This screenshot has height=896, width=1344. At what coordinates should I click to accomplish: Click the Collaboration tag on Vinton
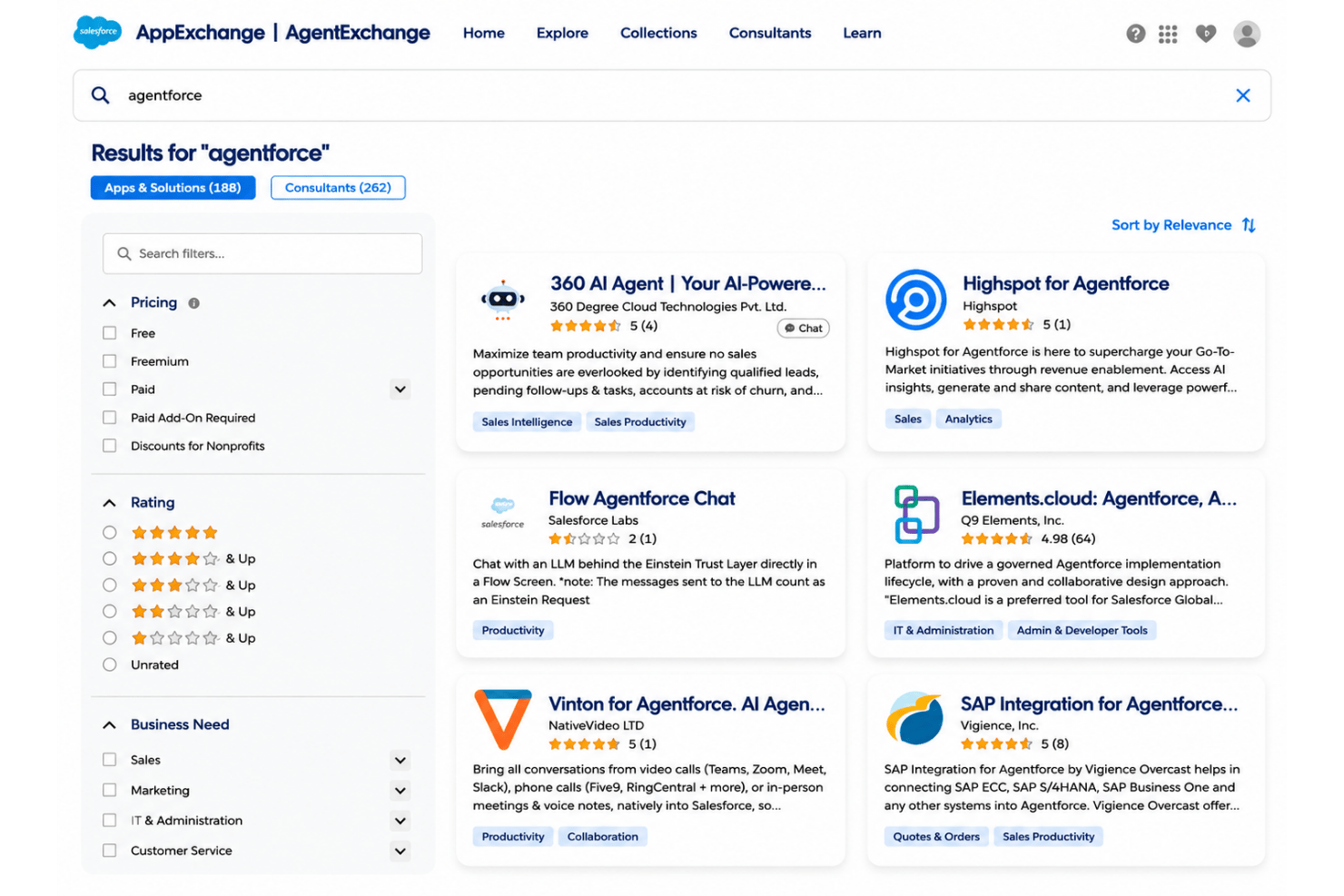(602, 837)
